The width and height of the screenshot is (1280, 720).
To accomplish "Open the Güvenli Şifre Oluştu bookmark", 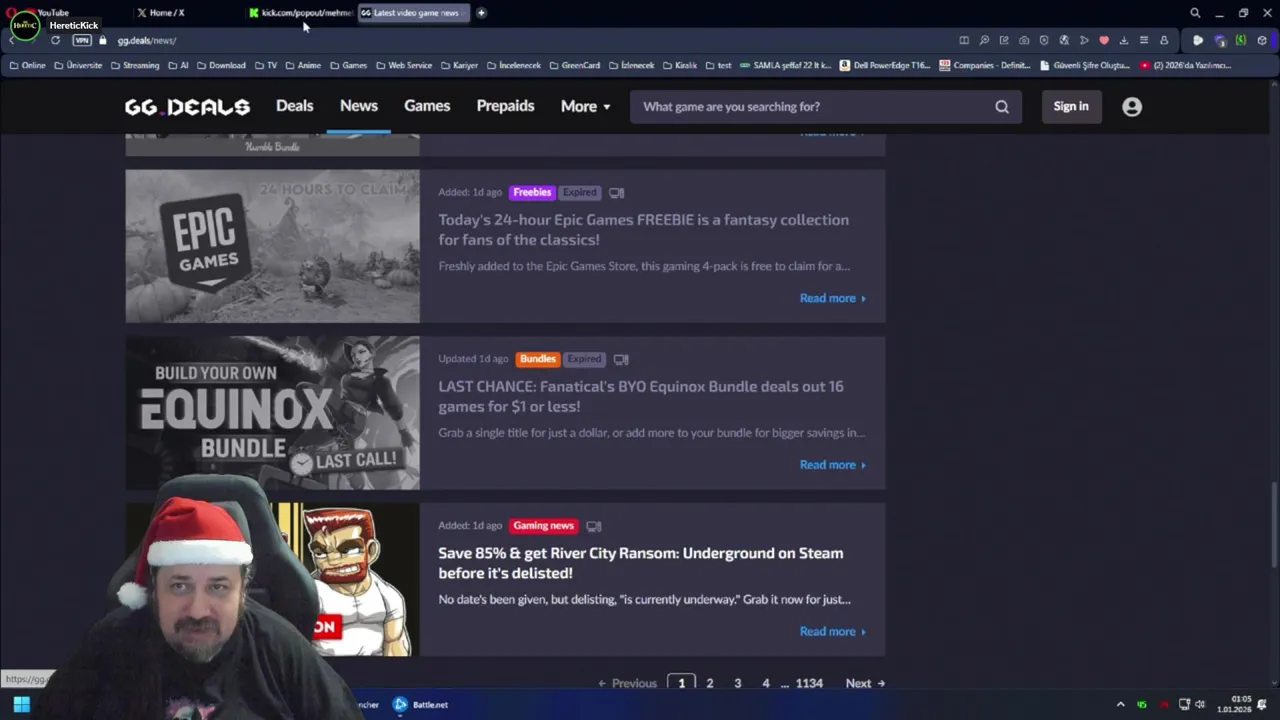I will pos(1085,65).
